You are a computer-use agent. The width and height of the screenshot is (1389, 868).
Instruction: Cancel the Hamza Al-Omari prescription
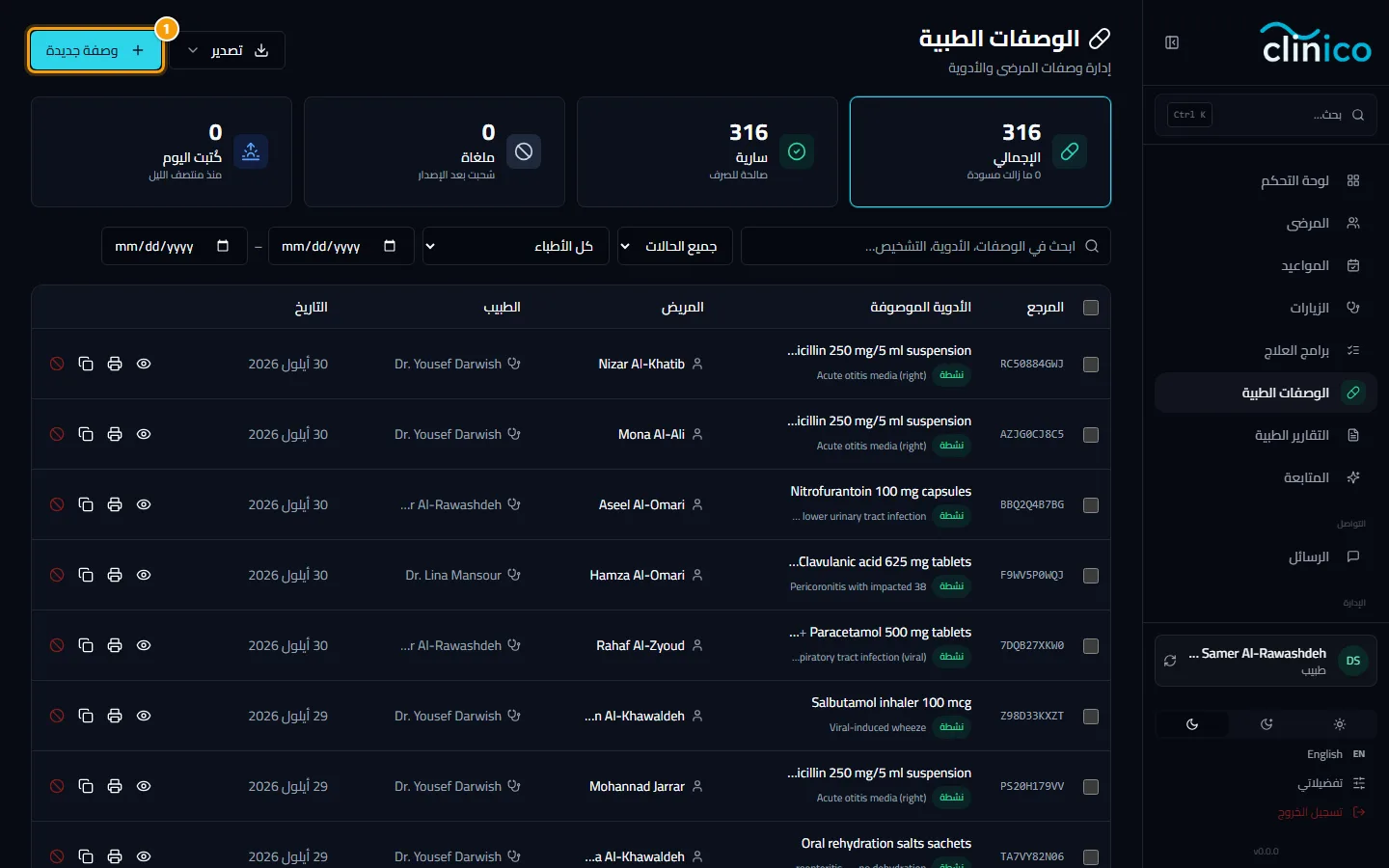click(x=57, y=575)
